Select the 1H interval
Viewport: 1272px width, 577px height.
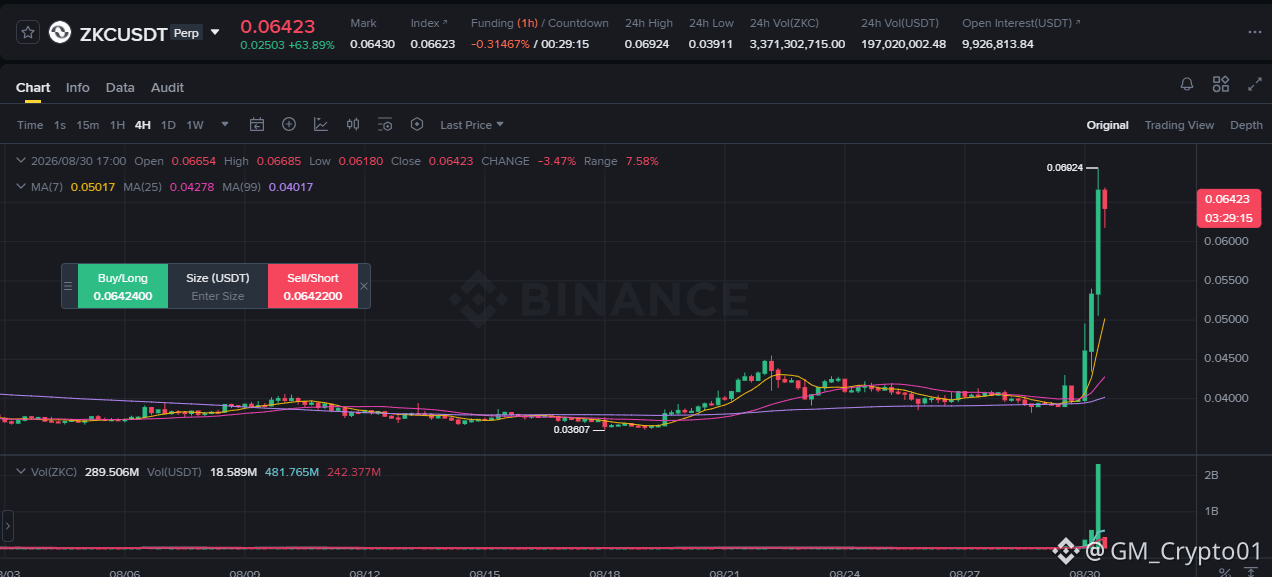[117, 125]
